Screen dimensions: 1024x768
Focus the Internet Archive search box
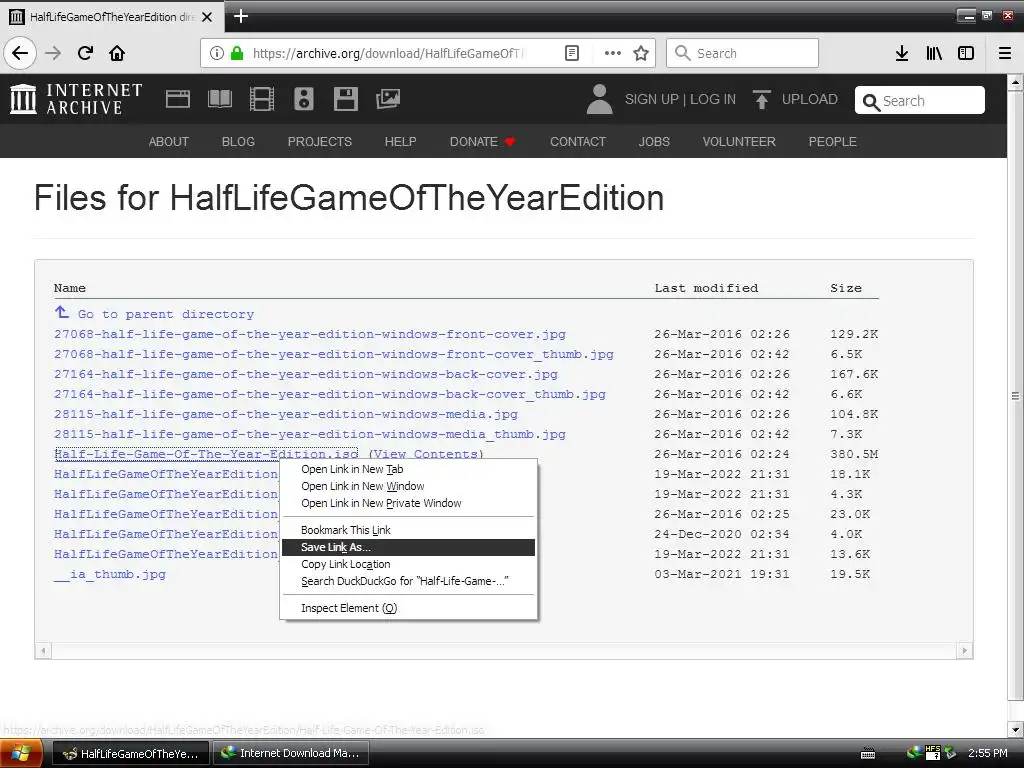coord(920,101)
